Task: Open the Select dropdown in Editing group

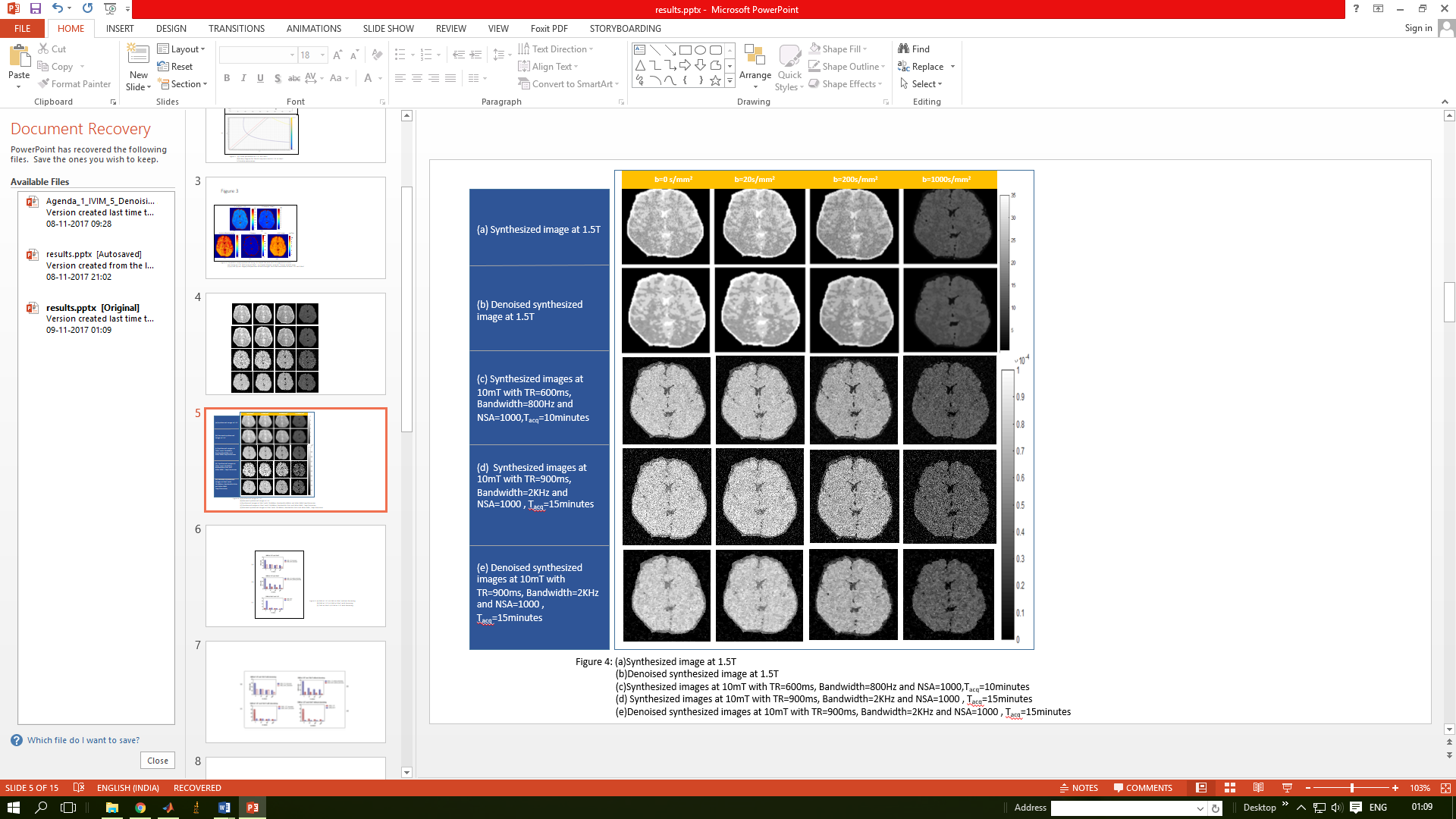Action: pos(921,84)
